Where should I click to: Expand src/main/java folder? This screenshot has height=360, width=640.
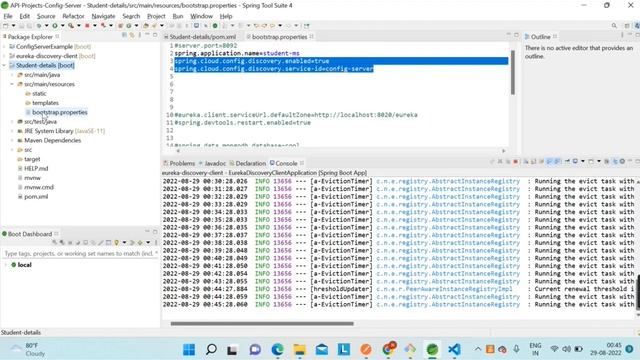tap(12, 75)
